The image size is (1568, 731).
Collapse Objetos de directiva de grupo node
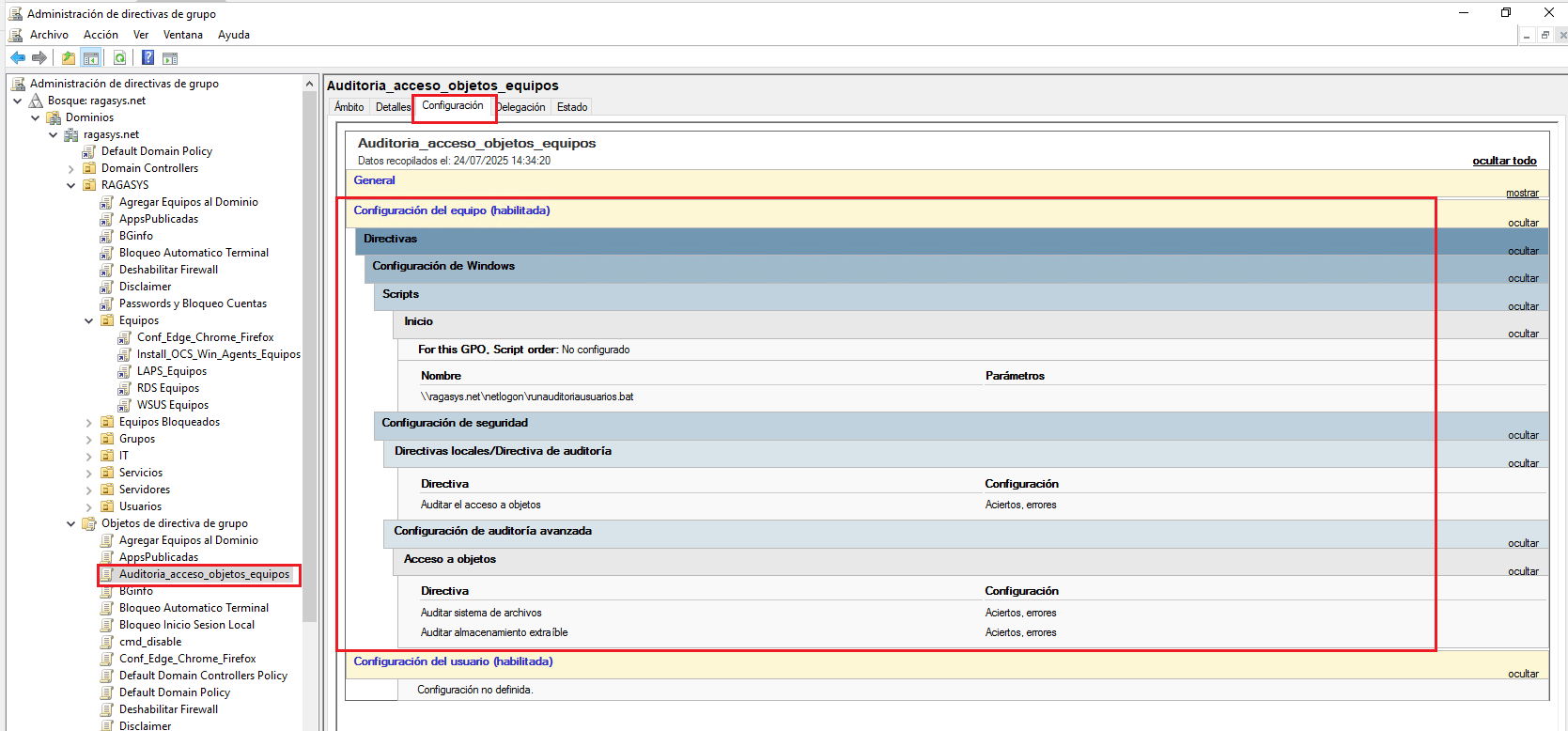[71, 523]
